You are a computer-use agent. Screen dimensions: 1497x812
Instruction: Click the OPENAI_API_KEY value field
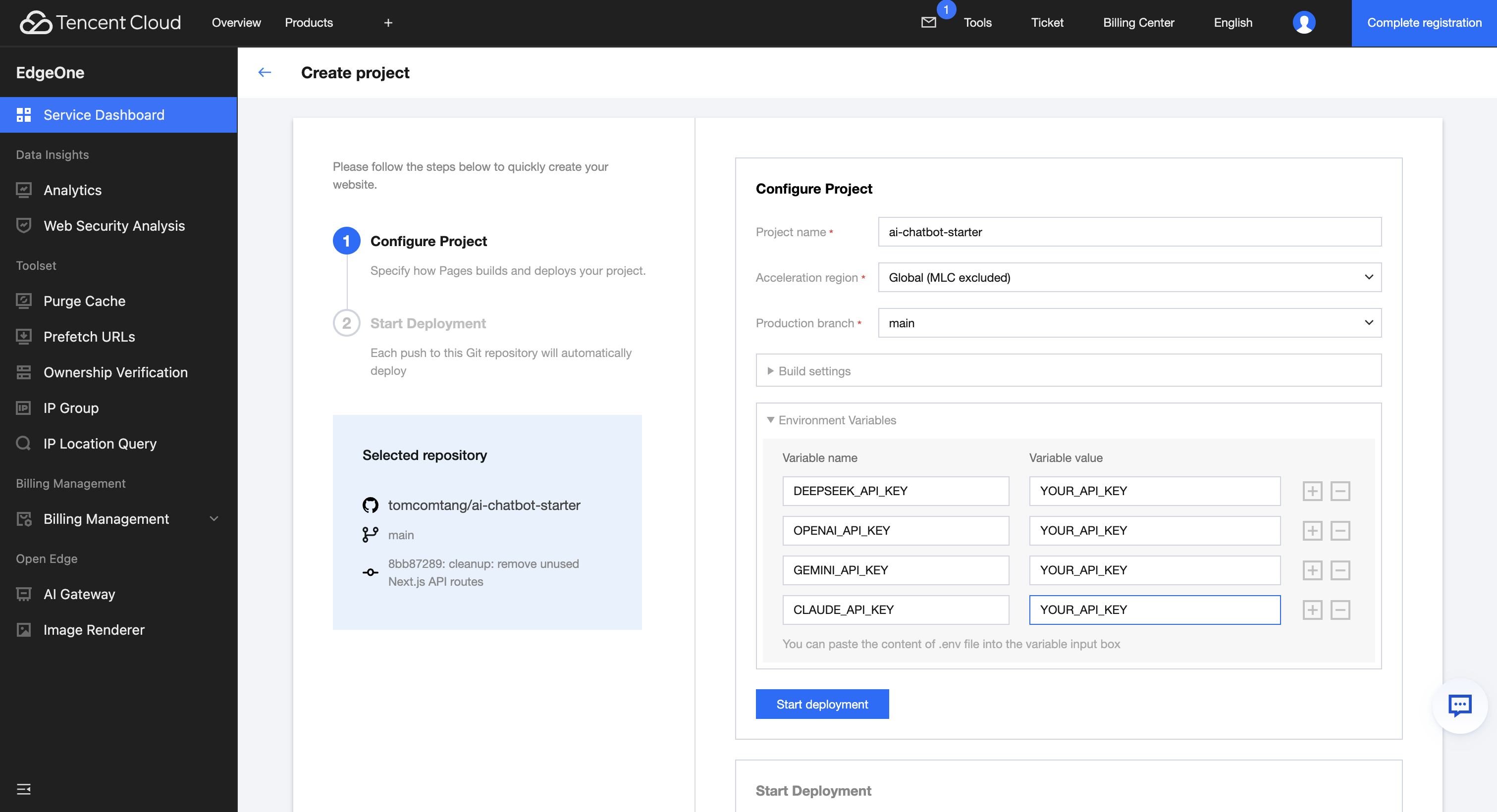[x=1154, y=530]
